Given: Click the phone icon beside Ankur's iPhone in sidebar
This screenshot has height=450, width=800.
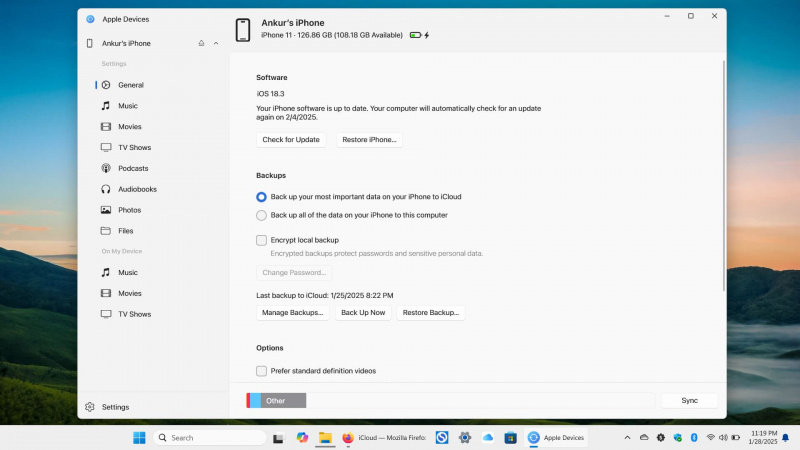Looking at the screenshot, I should (x=90, y=43).
